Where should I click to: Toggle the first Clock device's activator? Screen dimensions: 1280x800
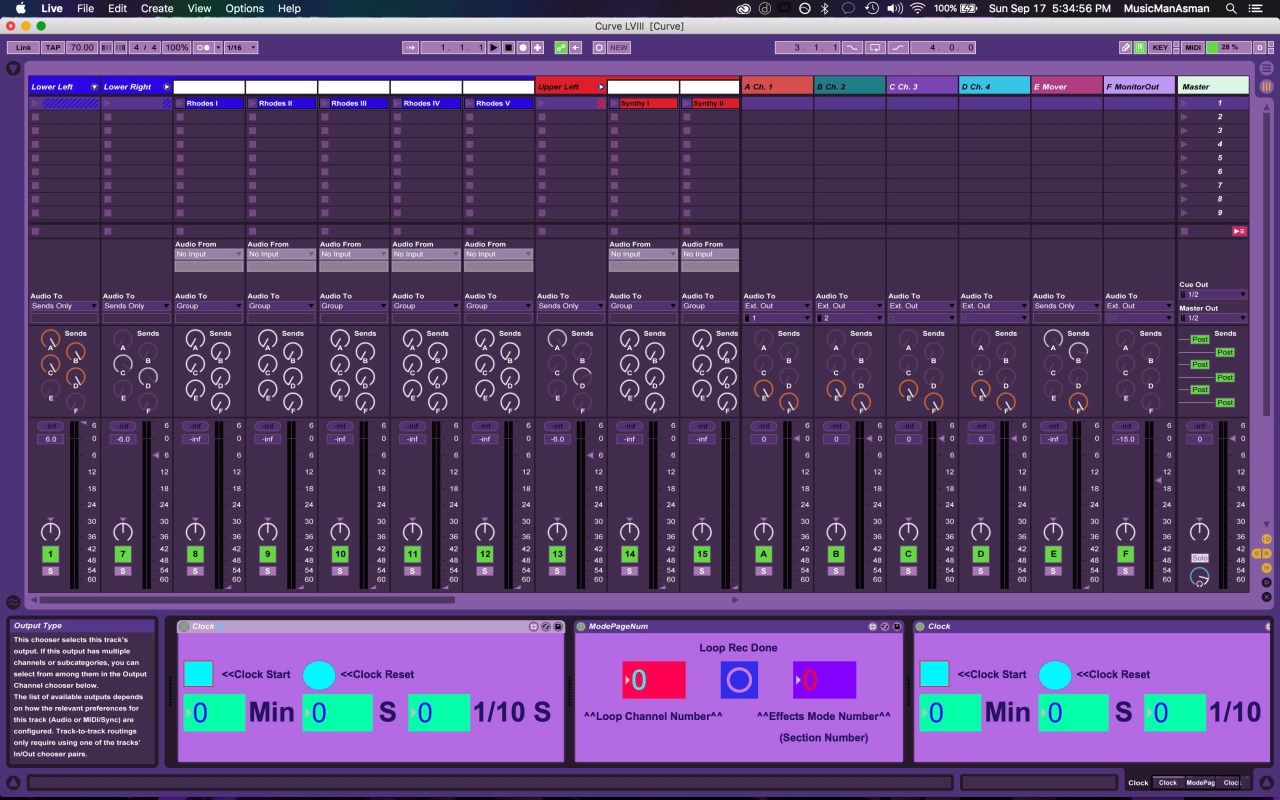tap(184, 627)
